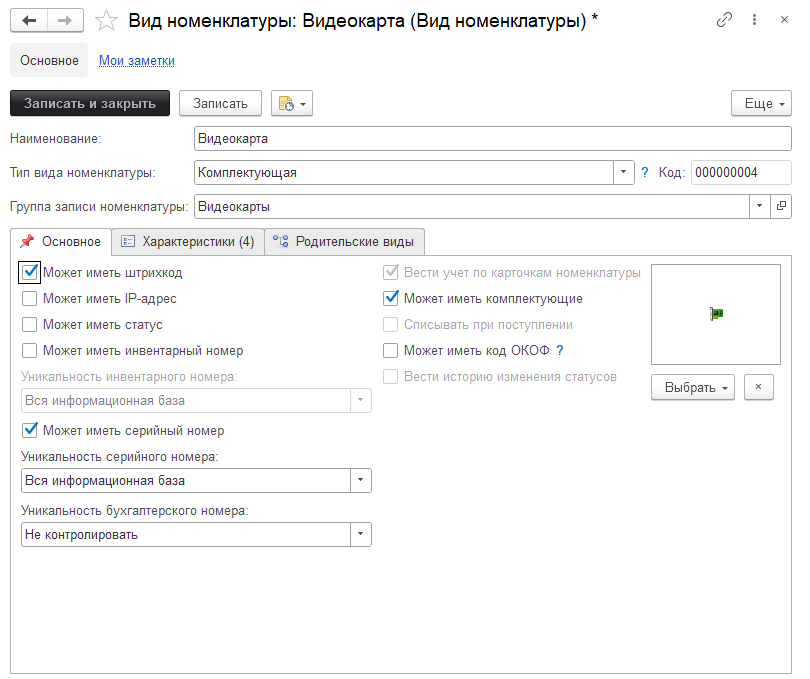Screen dimensions: 810x679
Task: Click help question mark next to ОКОФ
Action: tap(560, 350)
